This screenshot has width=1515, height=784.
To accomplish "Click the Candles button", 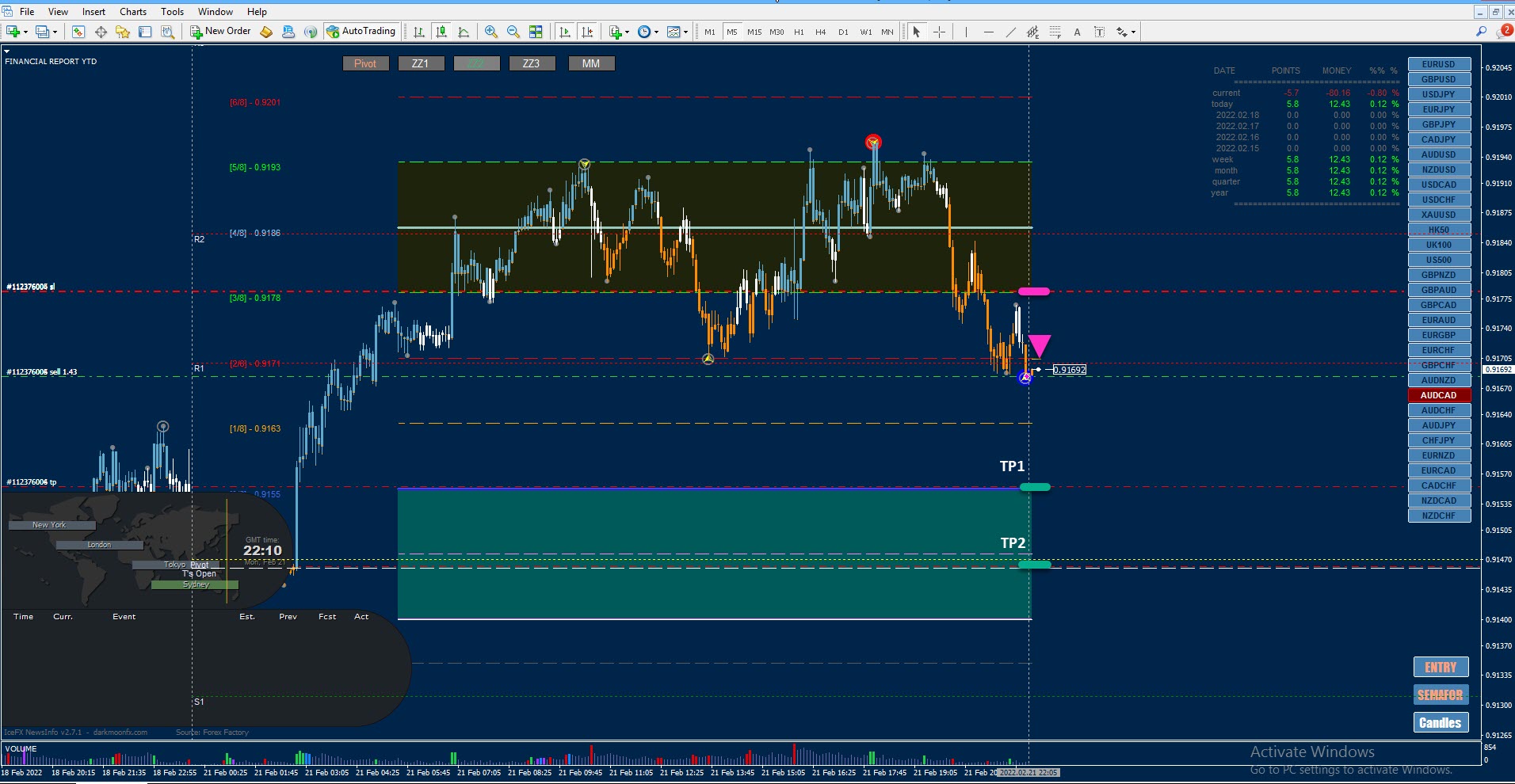I will [1441, 722].
